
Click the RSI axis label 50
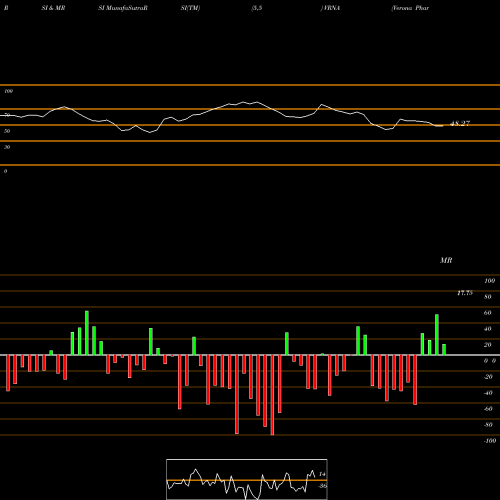7,131
